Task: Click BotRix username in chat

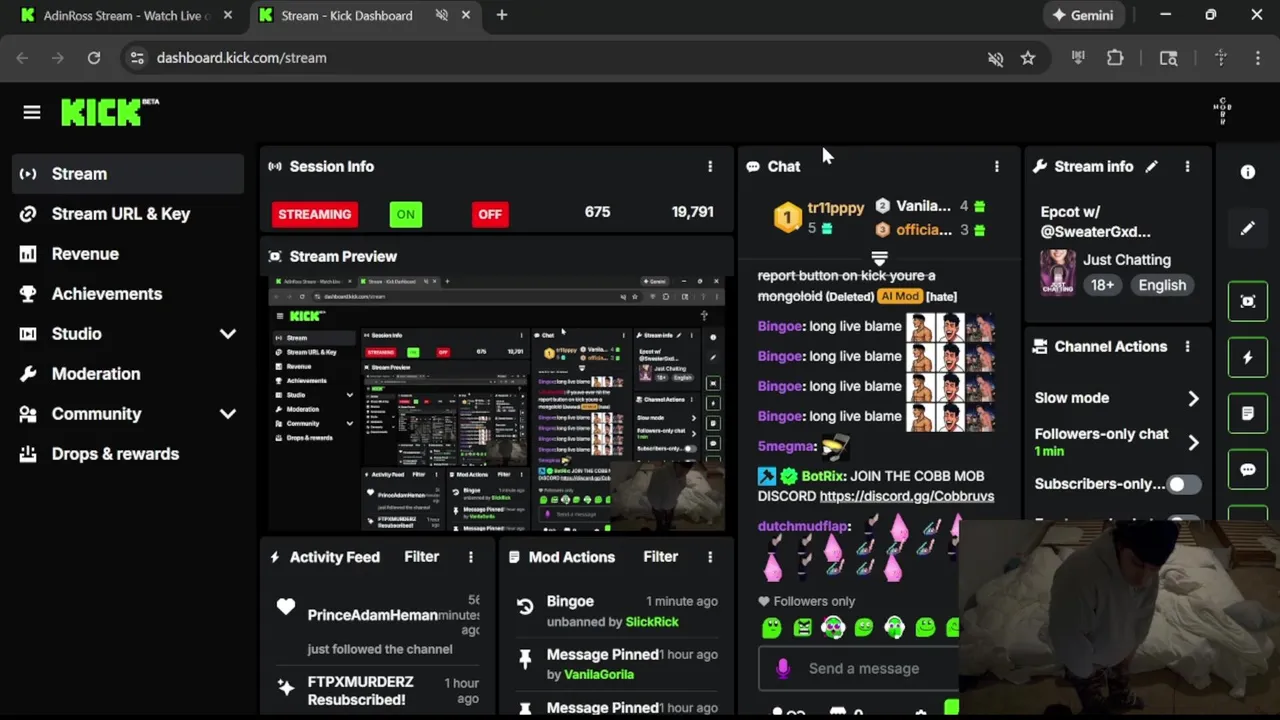Action: 823,476
